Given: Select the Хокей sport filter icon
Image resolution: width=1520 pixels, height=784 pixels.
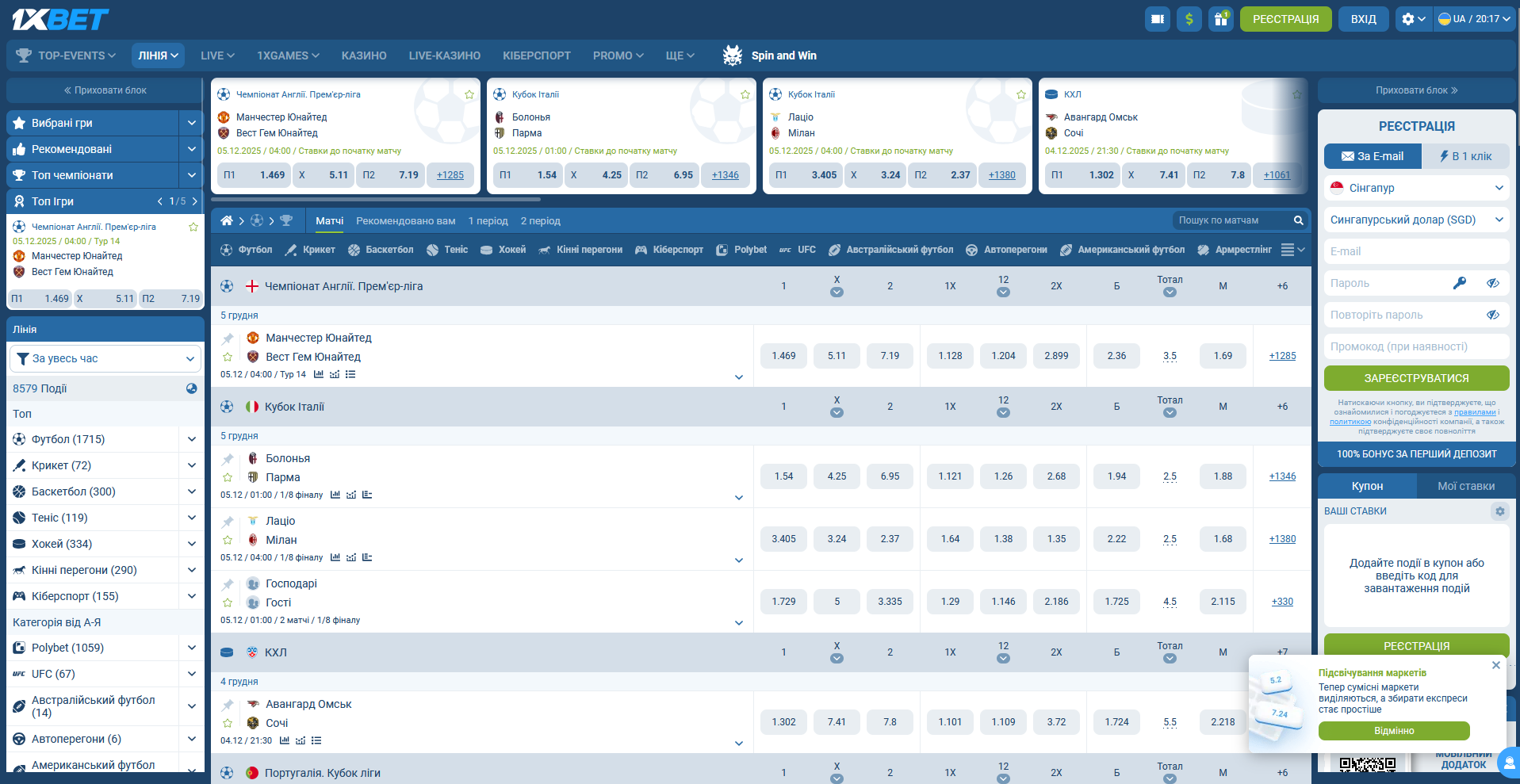Looking at the screenshot, I should tap(503, 250).
